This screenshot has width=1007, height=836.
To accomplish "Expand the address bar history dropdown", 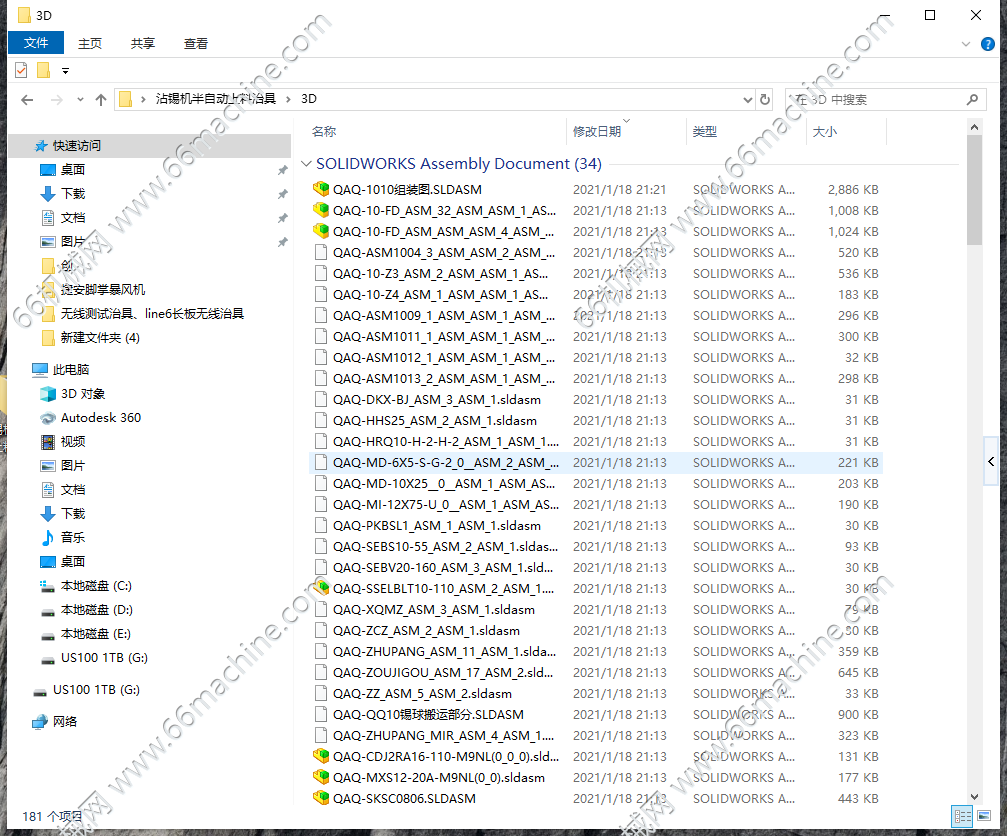I will [748, 100].
